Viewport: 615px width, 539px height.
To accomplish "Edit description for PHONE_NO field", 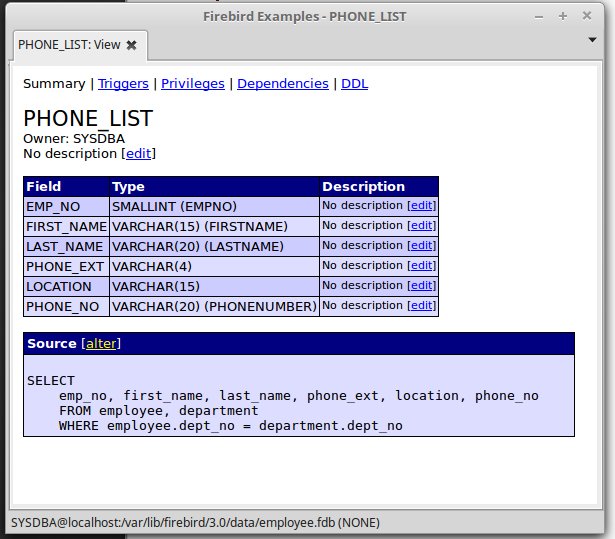I will click(x=421, y=306).
